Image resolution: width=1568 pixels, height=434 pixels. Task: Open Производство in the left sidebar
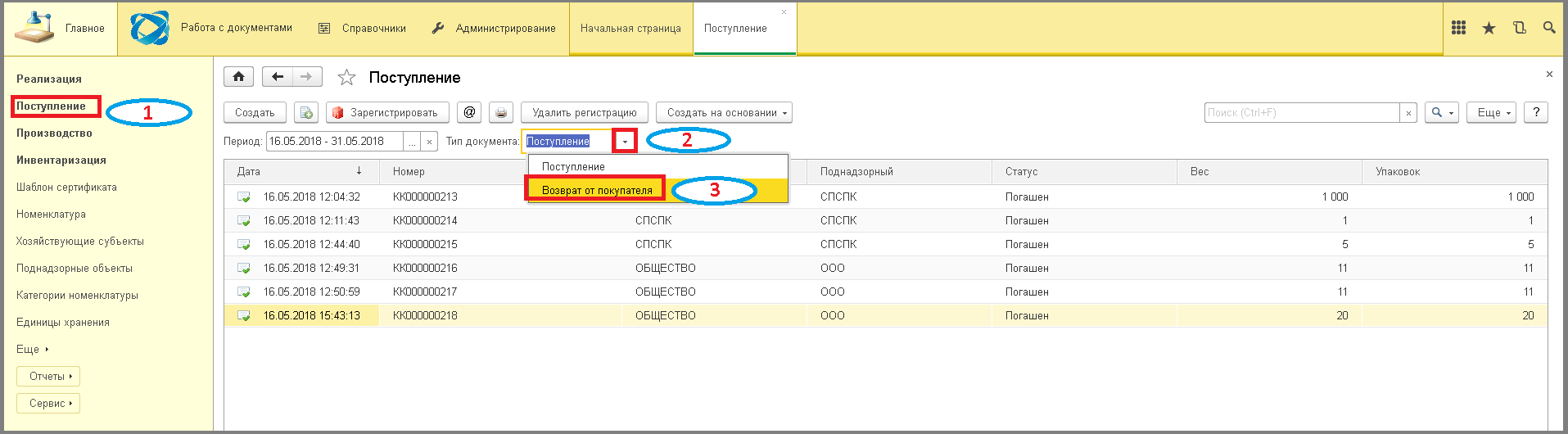[x=54, y=133]
